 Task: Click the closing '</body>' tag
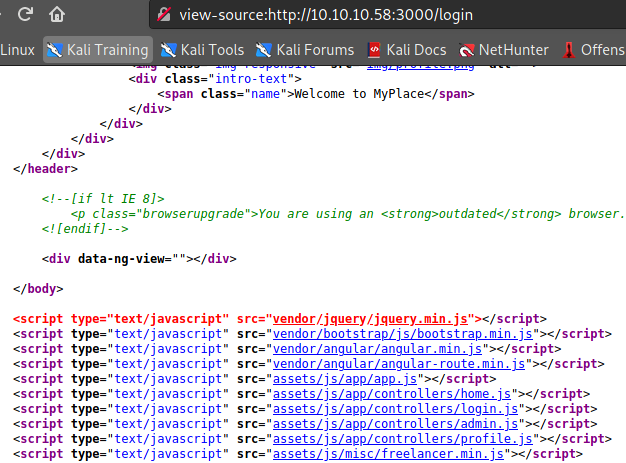[38, 289]
